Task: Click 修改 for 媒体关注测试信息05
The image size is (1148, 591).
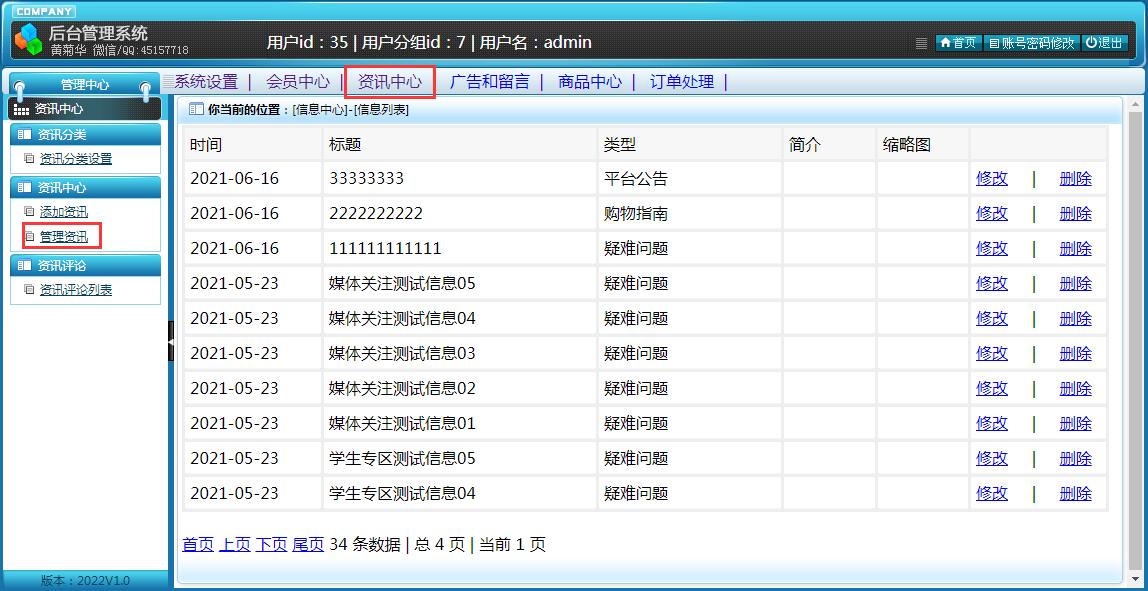Action: (x=992, y=283)
